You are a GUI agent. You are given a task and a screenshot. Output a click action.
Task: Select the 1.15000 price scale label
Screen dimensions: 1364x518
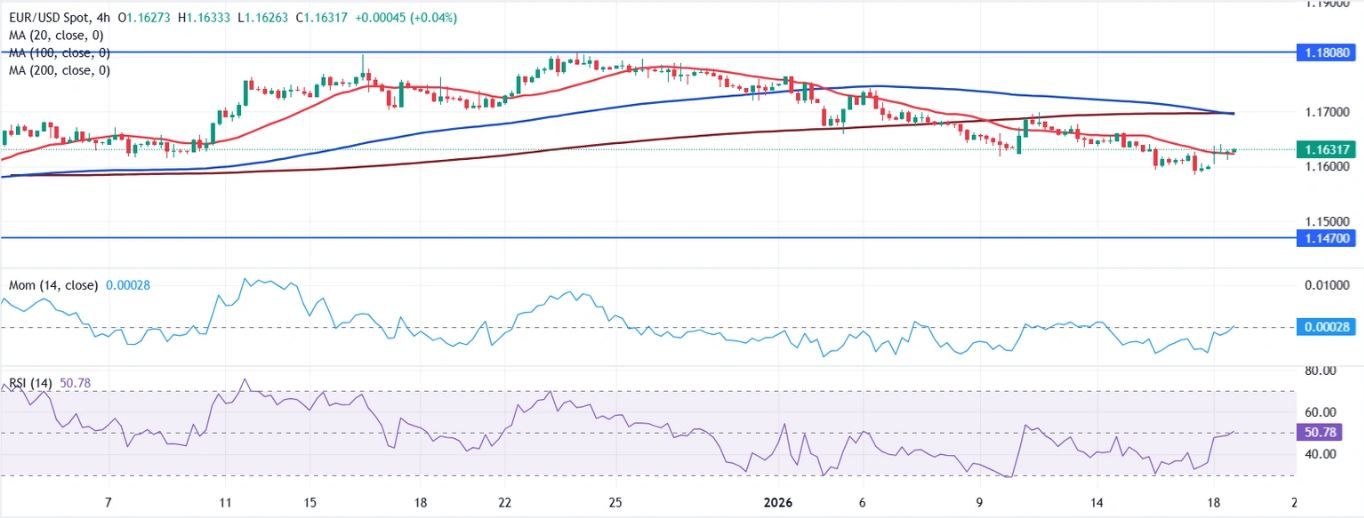[1327, 220]
